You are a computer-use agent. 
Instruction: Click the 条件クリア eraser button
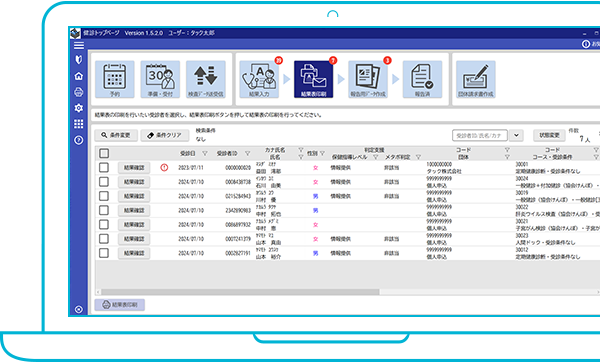tap(165, 135)
